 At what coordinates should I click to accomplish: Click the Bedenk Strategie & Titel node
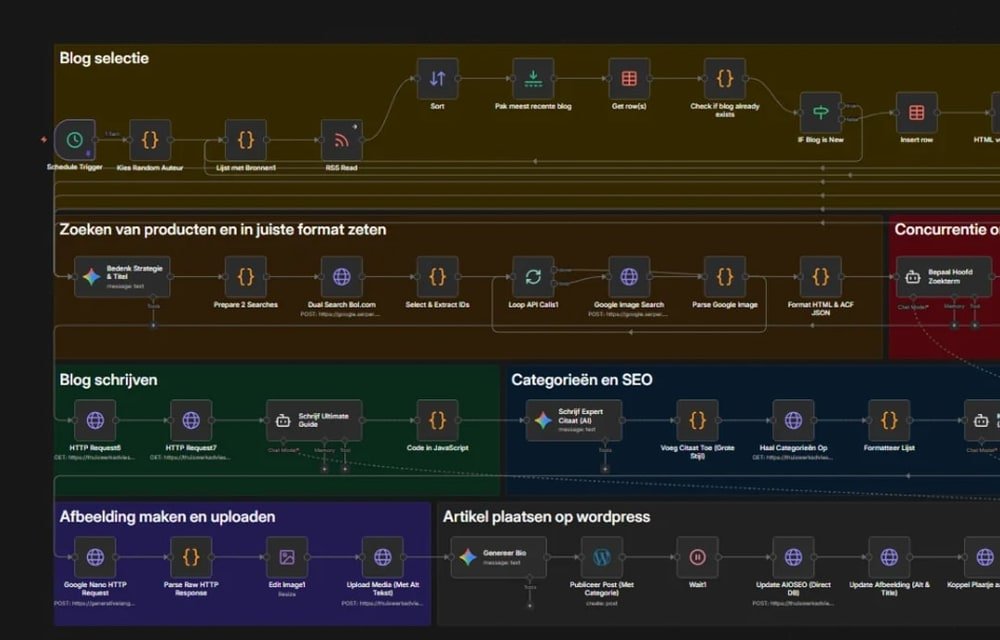pos(122,277)
